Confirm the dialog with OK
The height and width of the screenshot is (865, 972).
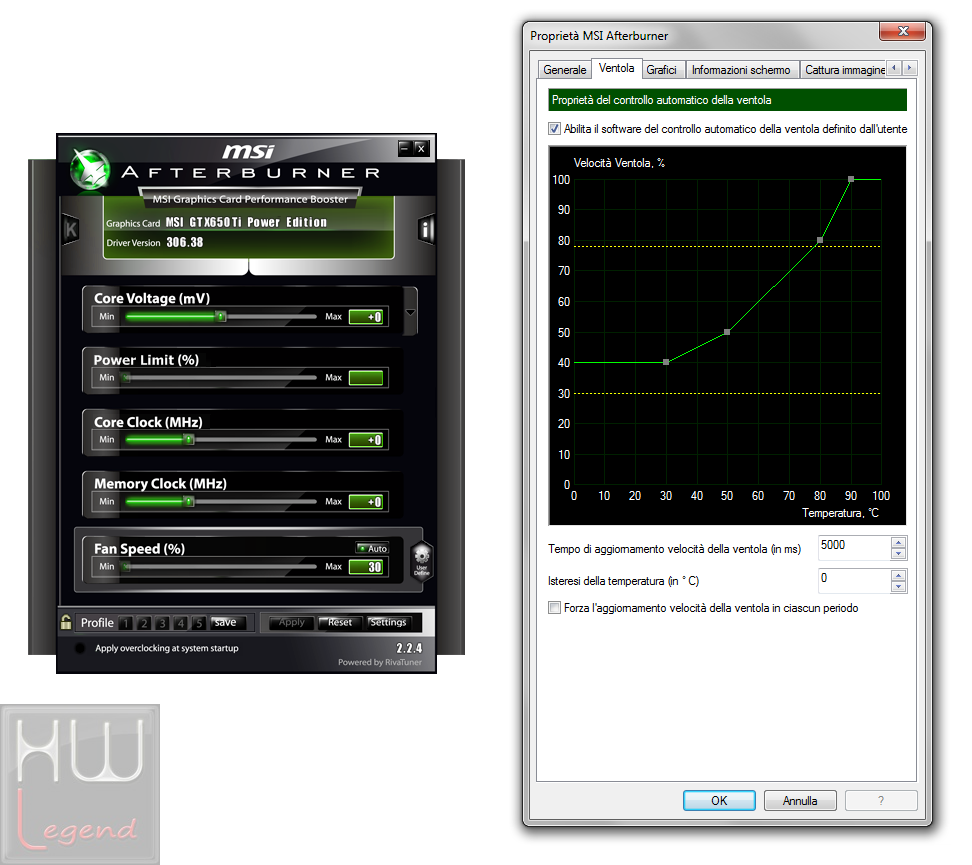click(719, 801)
